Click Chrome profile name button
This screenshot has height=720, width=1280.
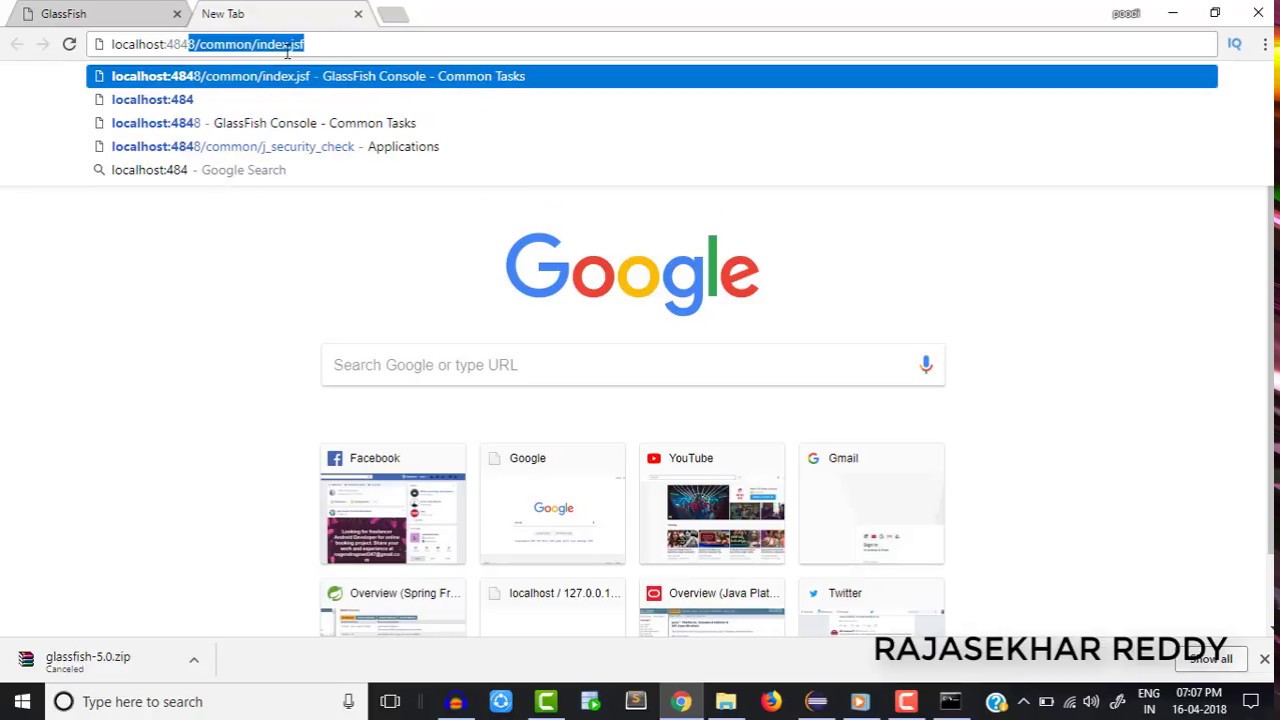tap(1126, 14)
